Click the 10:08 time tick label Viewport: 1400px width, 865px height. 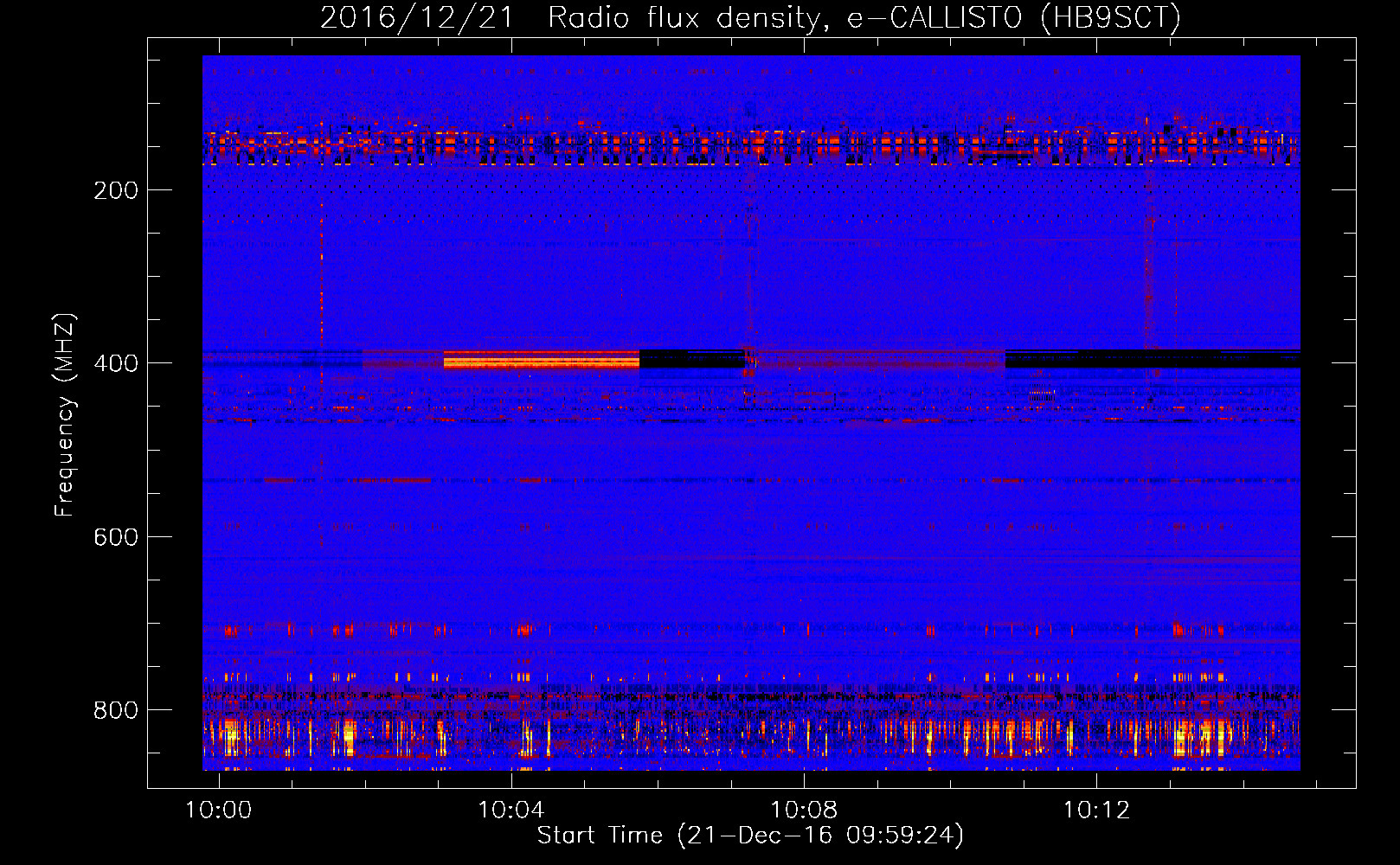[804, 811]
